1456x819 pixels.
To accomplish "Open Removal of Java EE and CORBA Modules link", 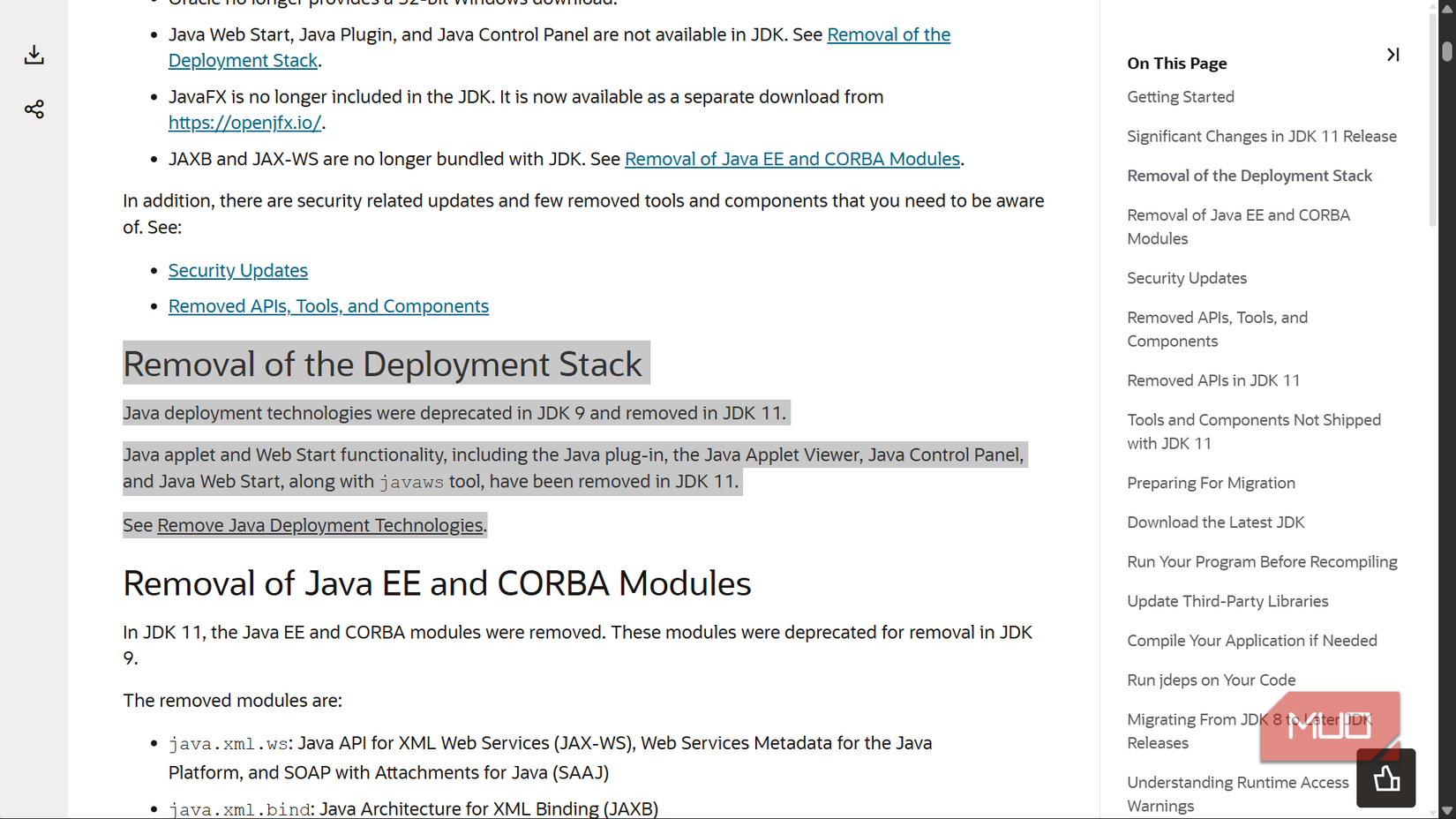I will pos(792,159).
